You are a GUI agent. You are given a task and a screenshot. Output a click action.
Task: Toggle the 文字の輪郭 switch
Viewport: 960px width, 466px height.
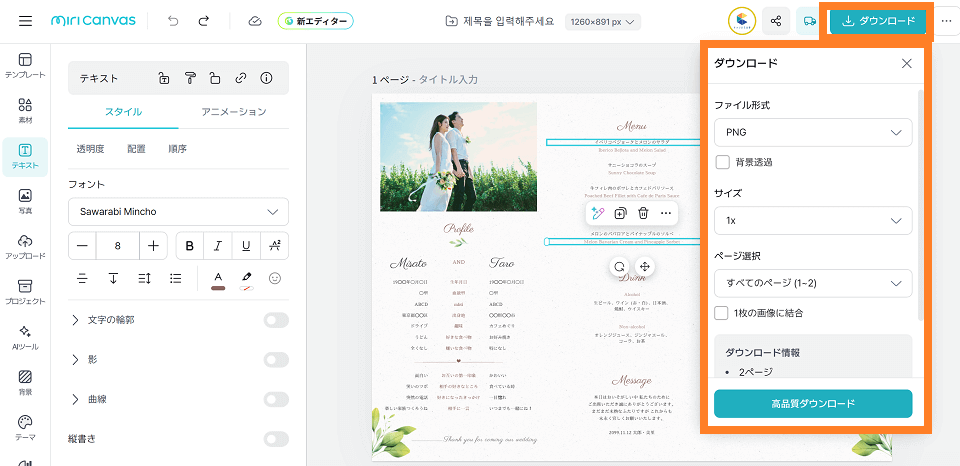pos(276,320)
